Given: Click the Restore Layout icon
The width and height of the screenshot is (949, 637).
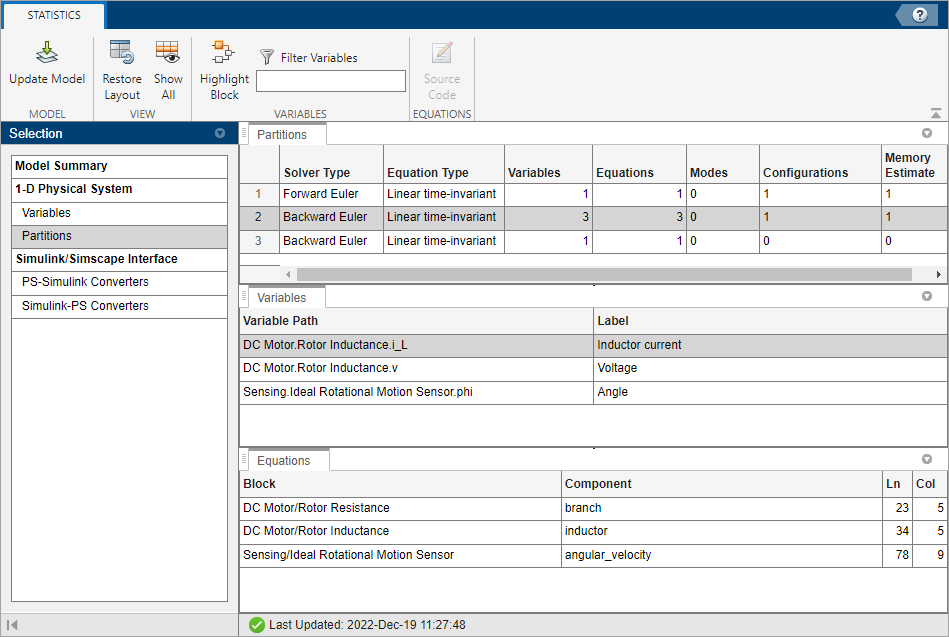Looking at the screenshot, I should (122, 53).
